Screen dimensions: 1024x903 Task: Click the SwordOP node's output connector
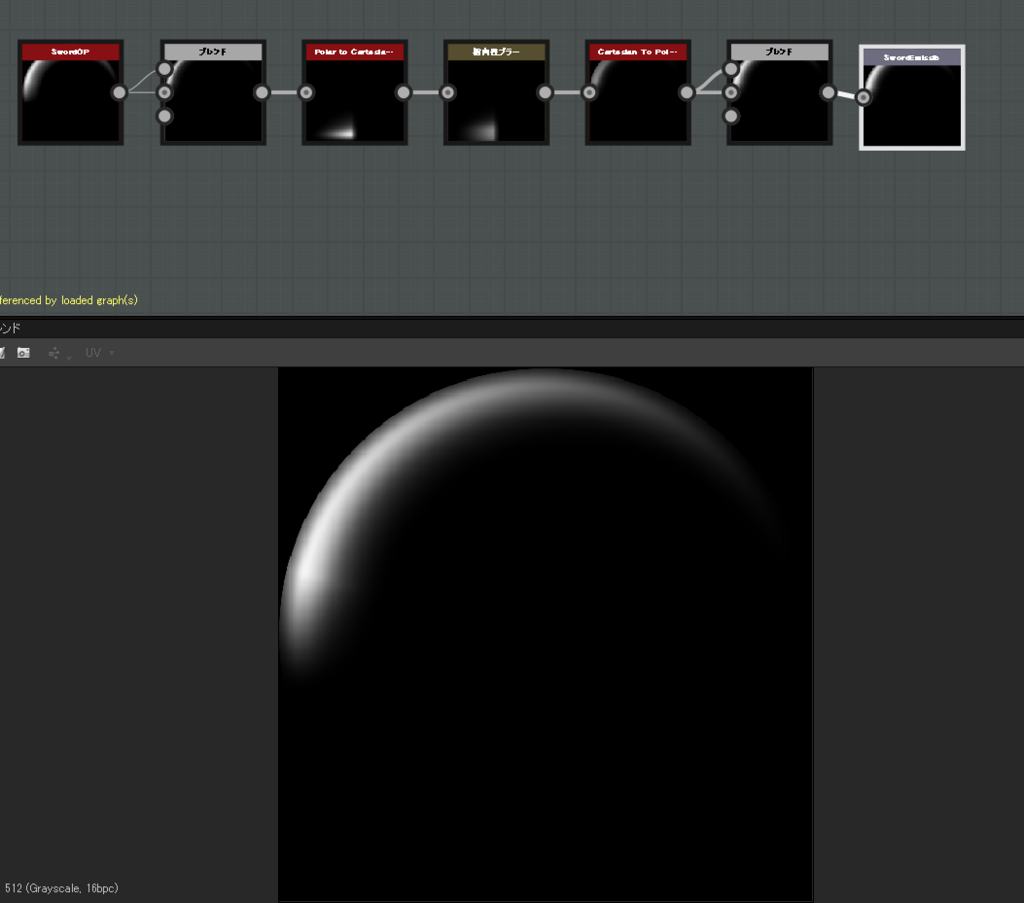pyautogui.click(x=119, y=93)
